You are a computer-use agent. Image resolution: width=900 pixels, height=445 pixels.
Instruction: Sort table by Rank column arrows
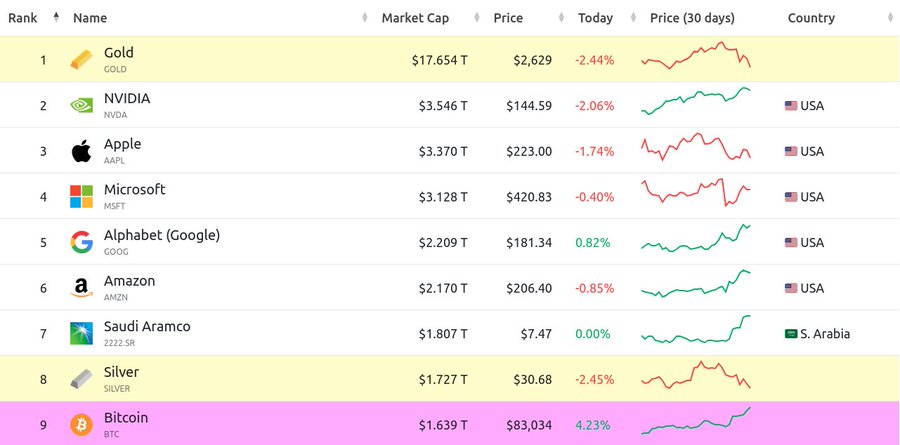point(56,17)
